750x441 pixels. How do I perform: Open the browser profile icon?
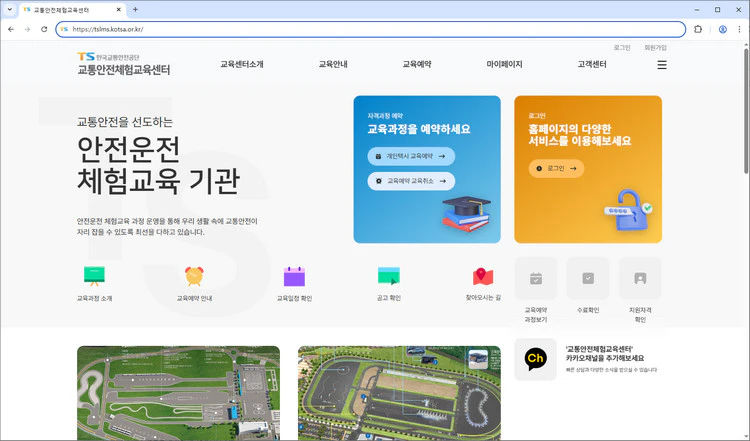[x=723, y=29]
